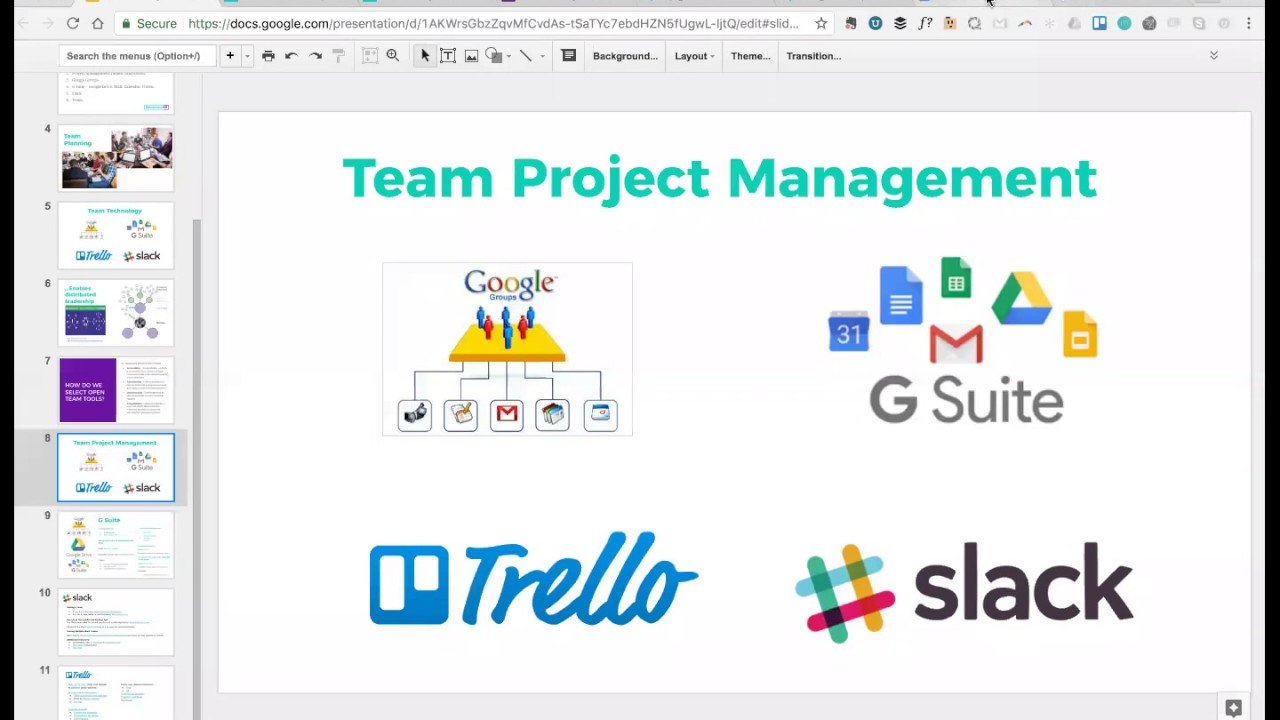Click the add comment icon
This screenshot has height=720, width=1280.
[x=569, y=56]
